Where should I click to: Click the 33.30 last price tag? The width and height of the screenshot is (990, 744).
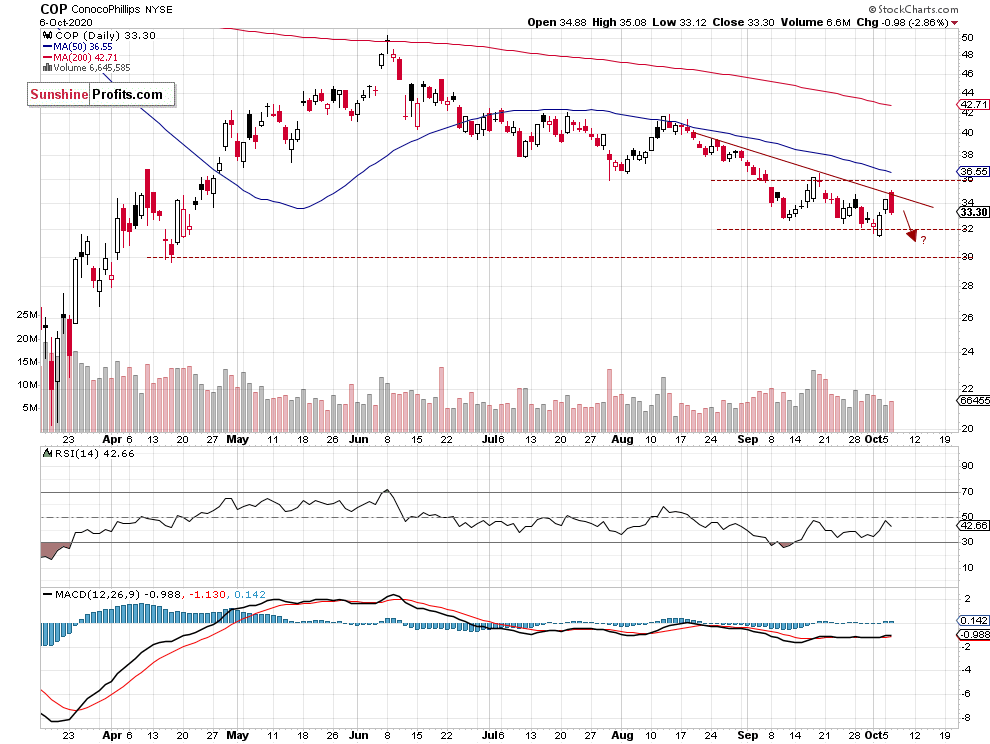click(974, 212)
